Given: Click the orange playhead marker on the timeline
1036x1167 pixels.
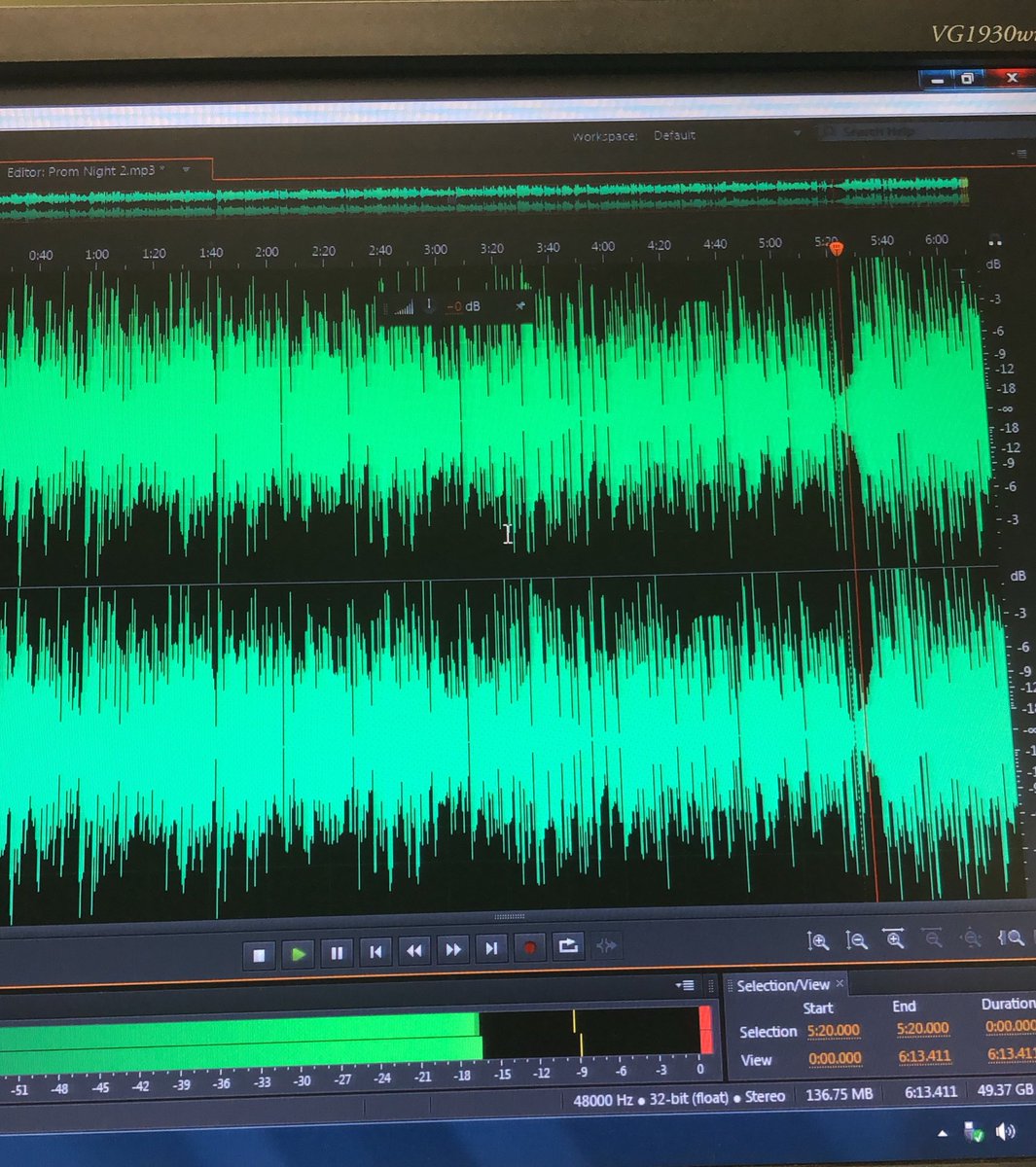Looking at the screenshot, I should [838, 248].
